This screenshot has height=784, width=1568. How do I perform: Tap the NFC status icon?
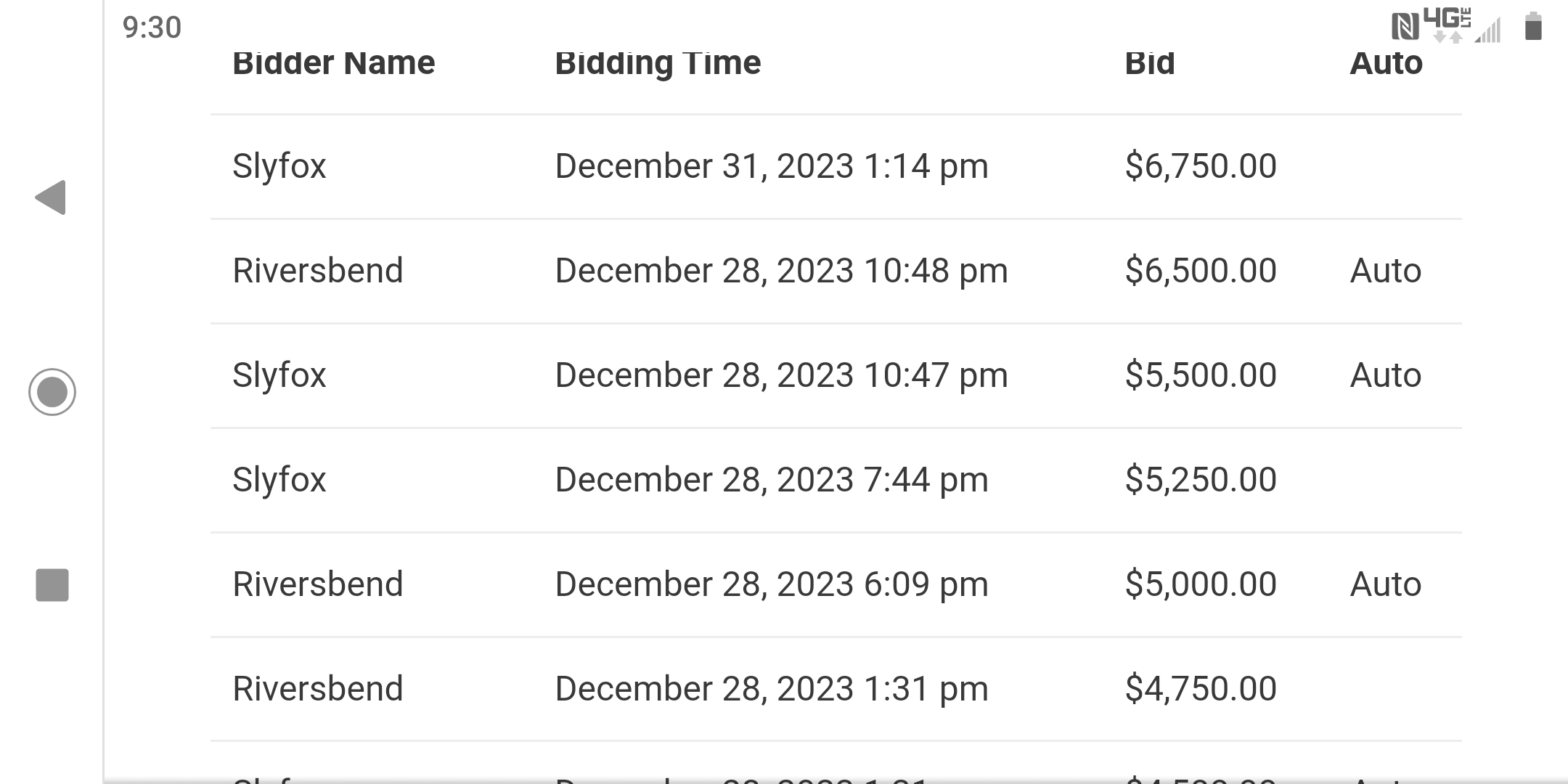1405,28
